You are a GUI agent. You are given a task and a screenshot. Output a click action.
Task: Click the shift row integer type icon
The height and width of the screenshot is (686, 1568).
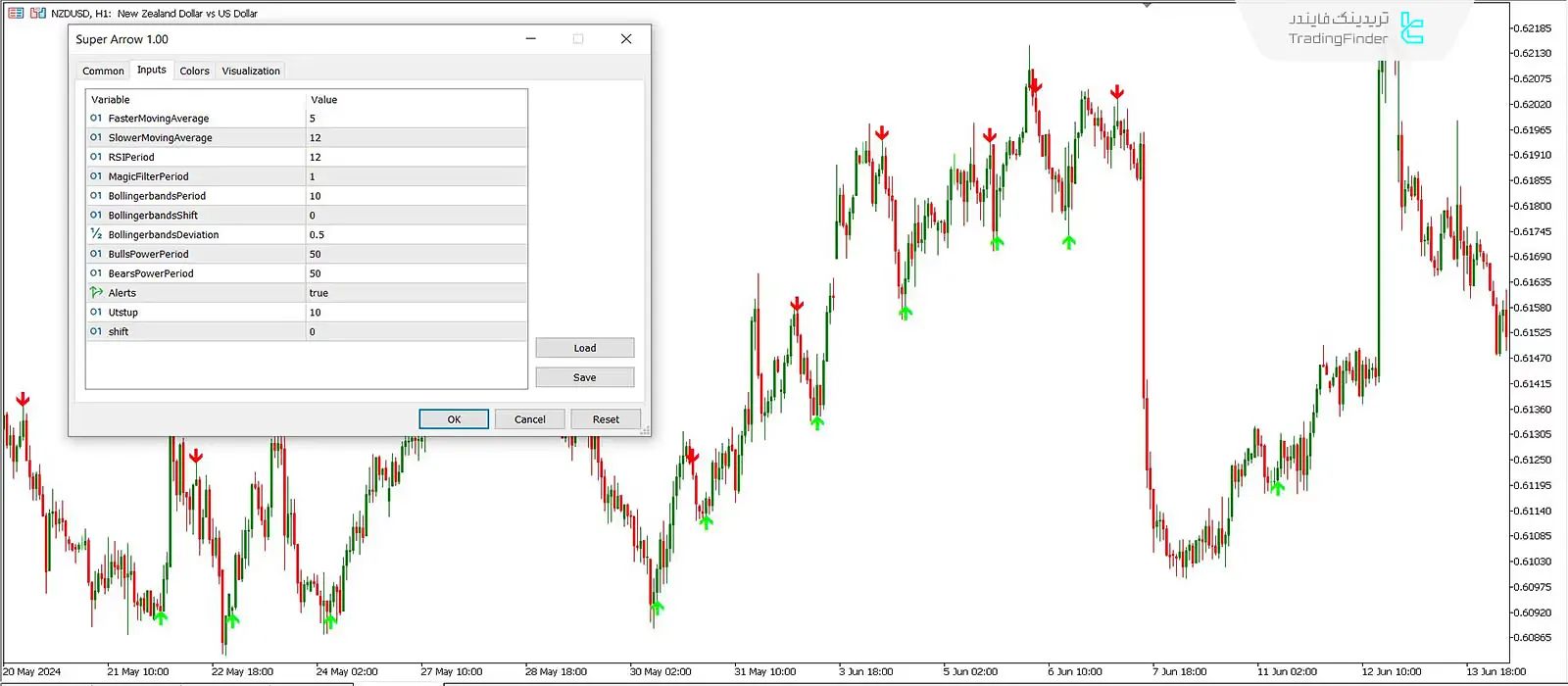pyautogui.click(x=96, y=331)
